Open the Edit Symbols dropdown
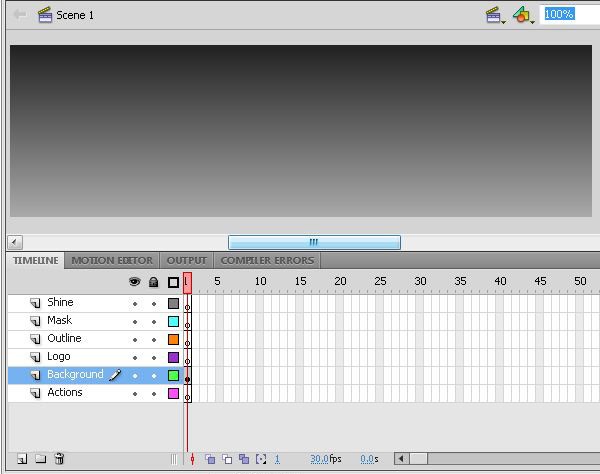The width and height of the screenshot is (600, 474). 523,15
